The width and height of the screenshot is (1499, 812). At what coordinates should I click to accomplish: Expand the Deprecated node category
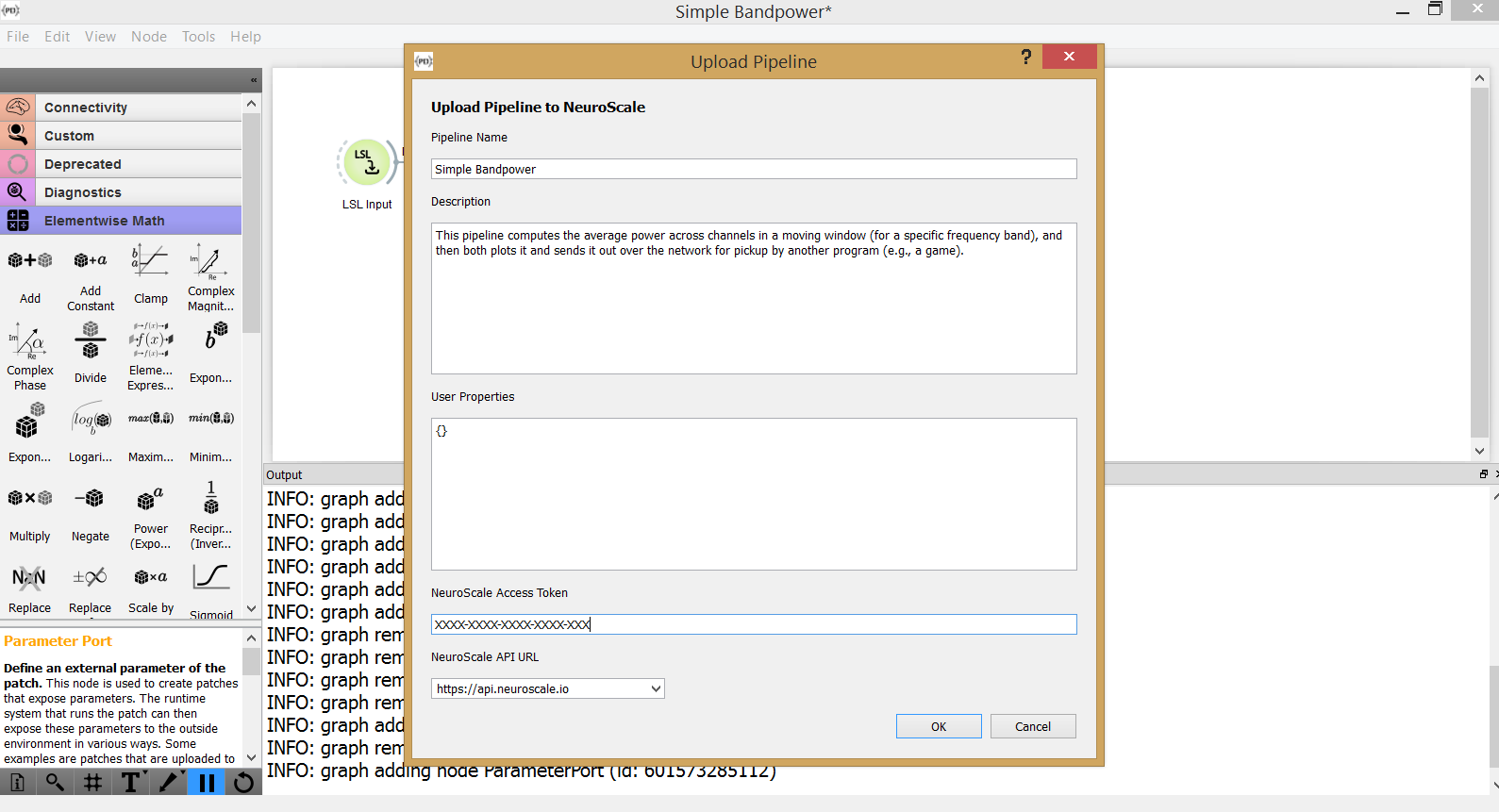(121, 164)
